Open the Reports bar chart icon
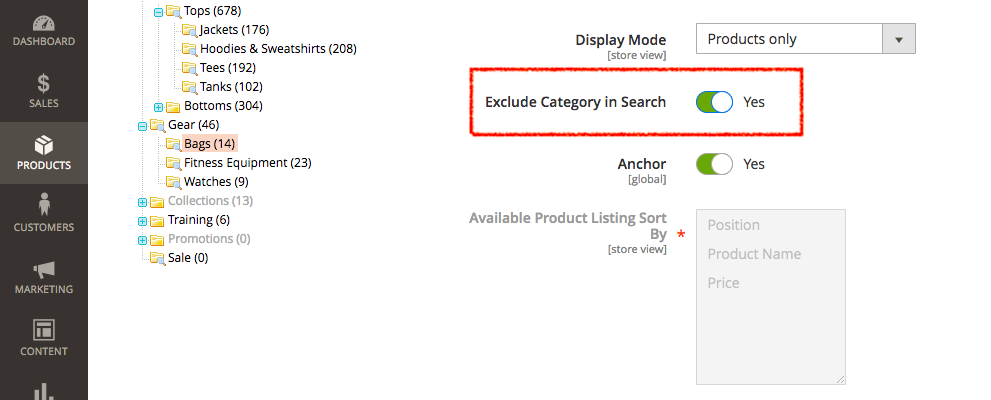 pyautogui.click(x=44, y=390)
